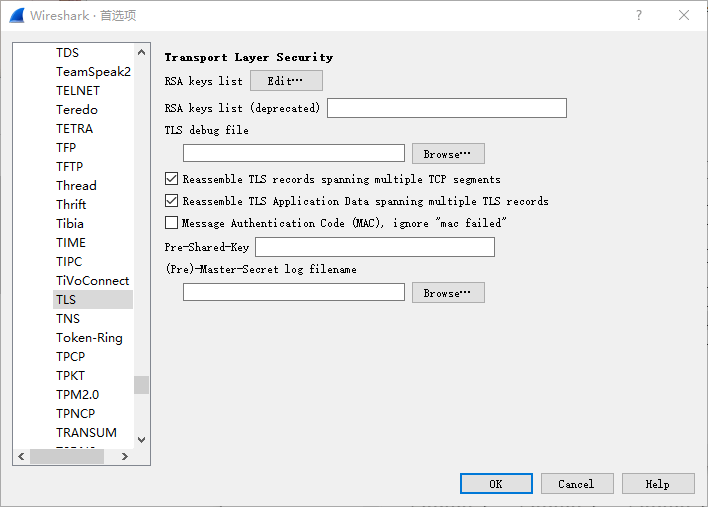Image resolution: width=708 pixels, height=507 pixels.
Task: Select TNS protocol entry
Action: click(68, 318)
